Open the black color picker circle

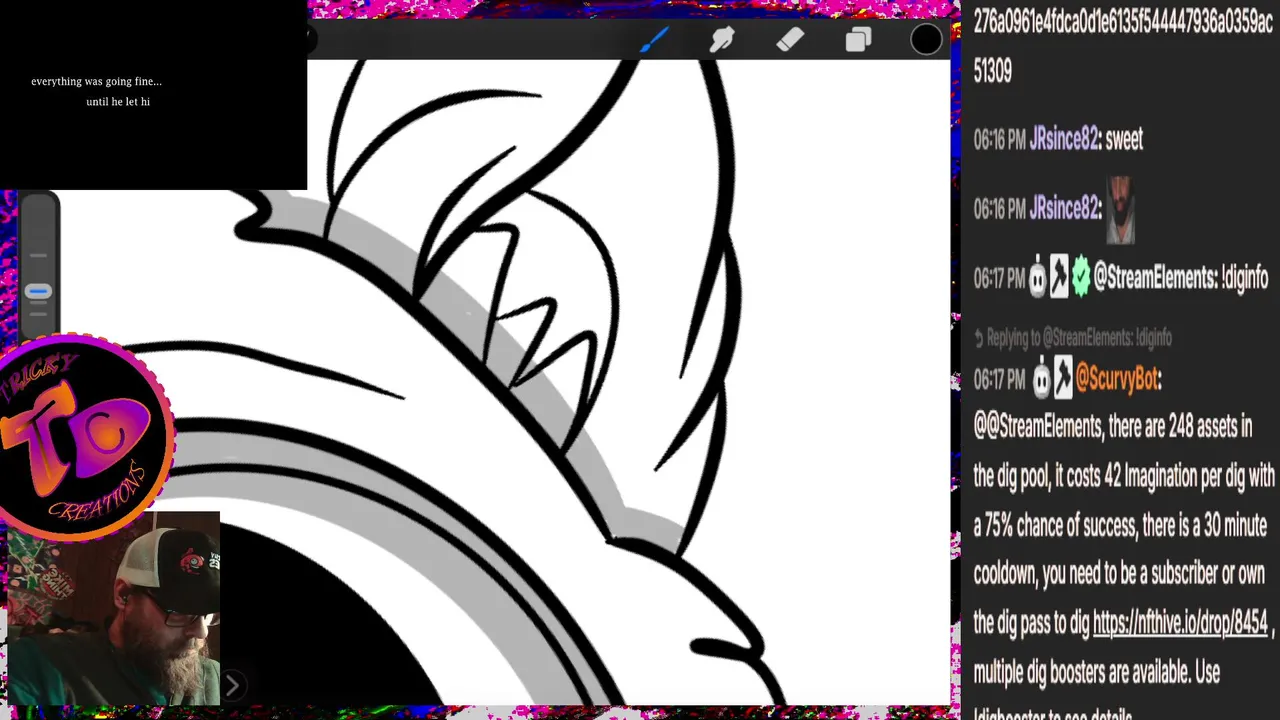coord(926,40)
